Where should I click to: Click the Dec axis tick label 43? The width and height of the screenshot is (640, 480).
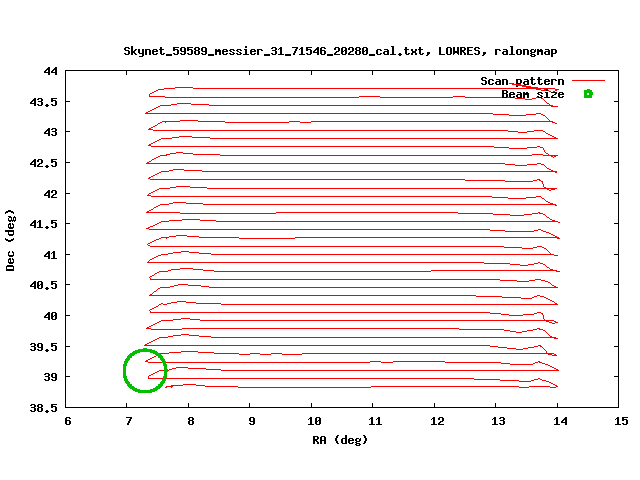(51, 132)
